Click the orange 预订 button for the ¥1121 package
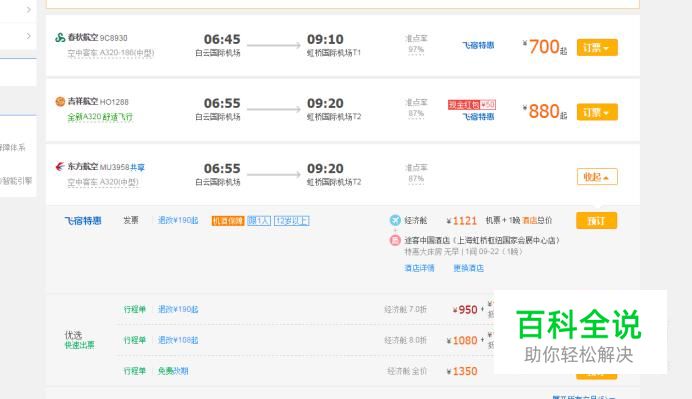 click(596, 221)
